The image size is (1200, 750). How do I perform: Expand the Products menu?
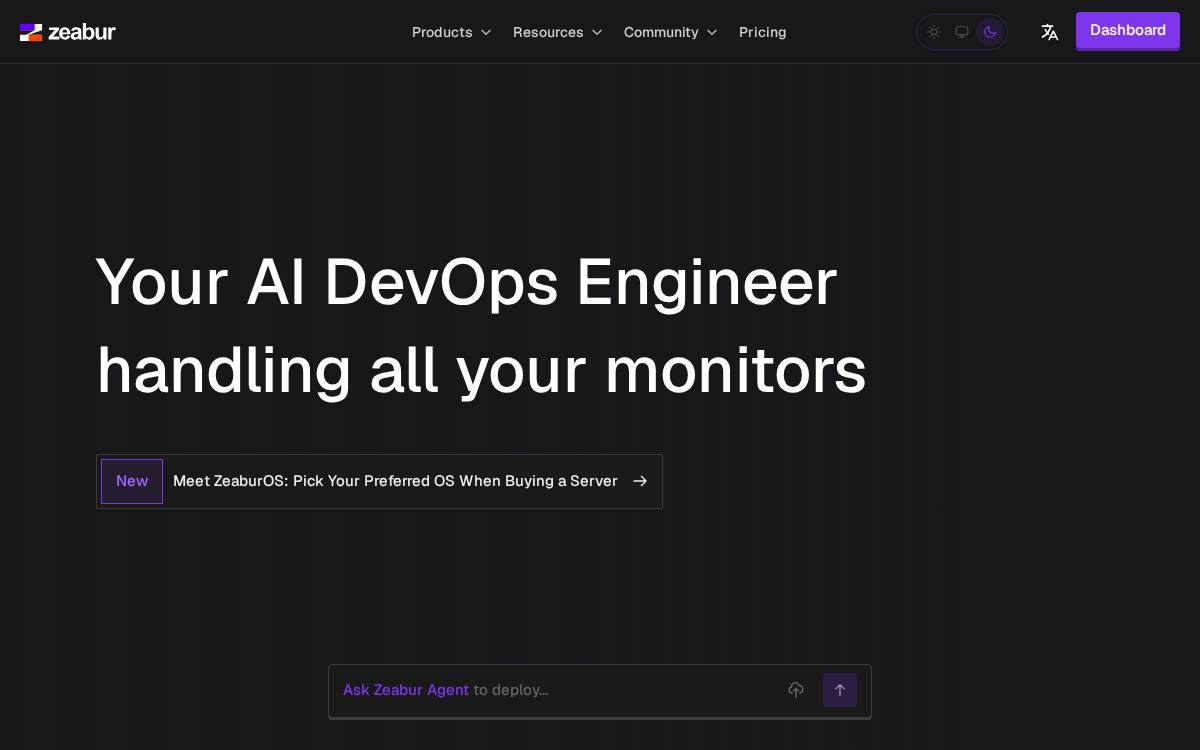(452, 32)
